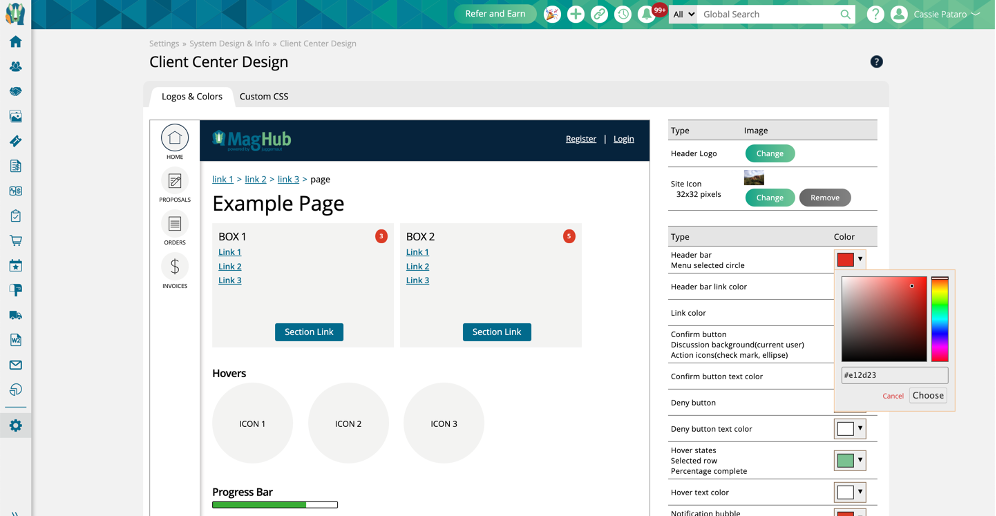The width and height of the screenshot is (996, 516).
Task: Open the Home icon in left sidebar
Action: click(15, 42)
